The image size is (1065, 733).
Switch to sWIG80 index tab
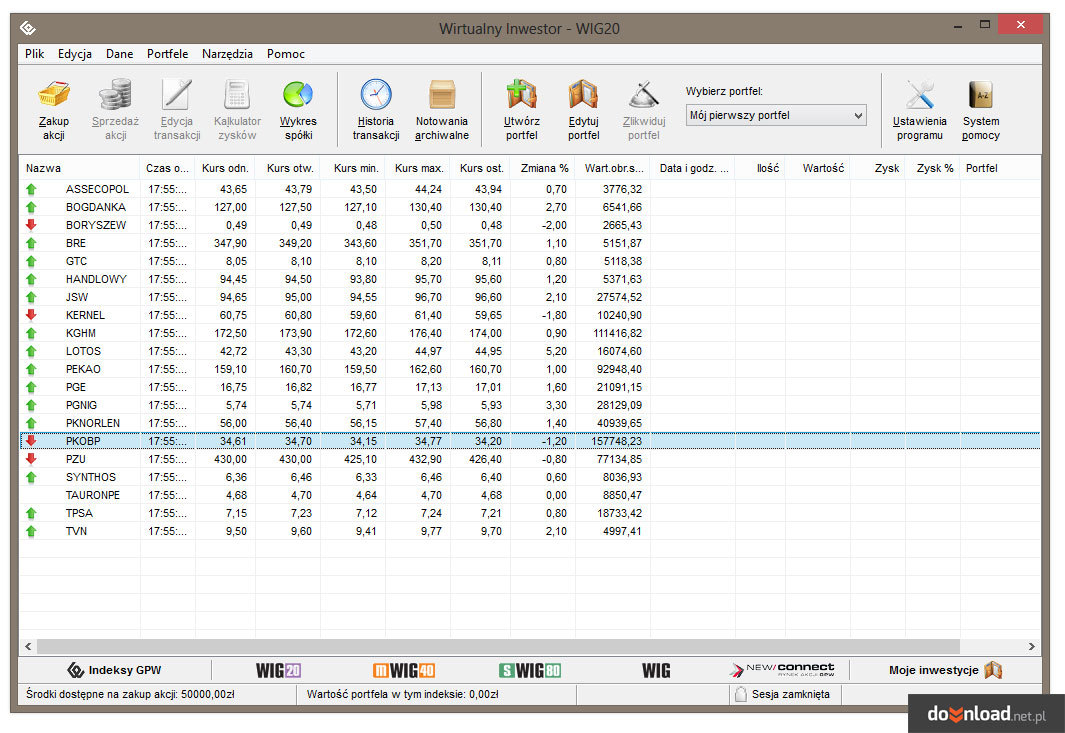[530, 671]
